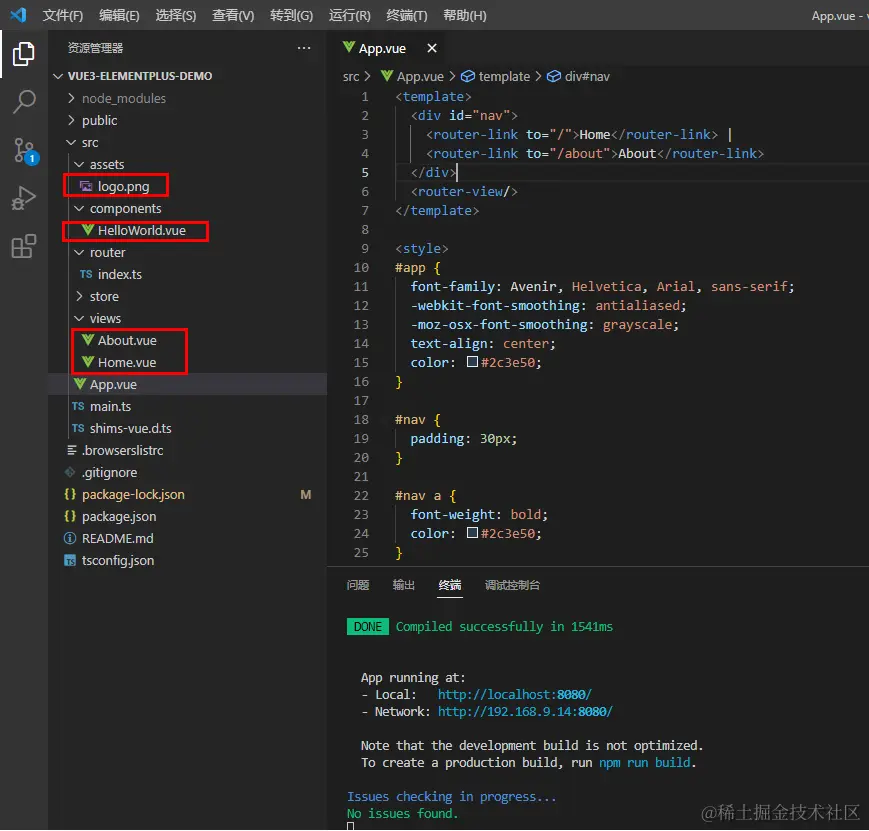
Task: Collapse the views folder
Action: 79,318
